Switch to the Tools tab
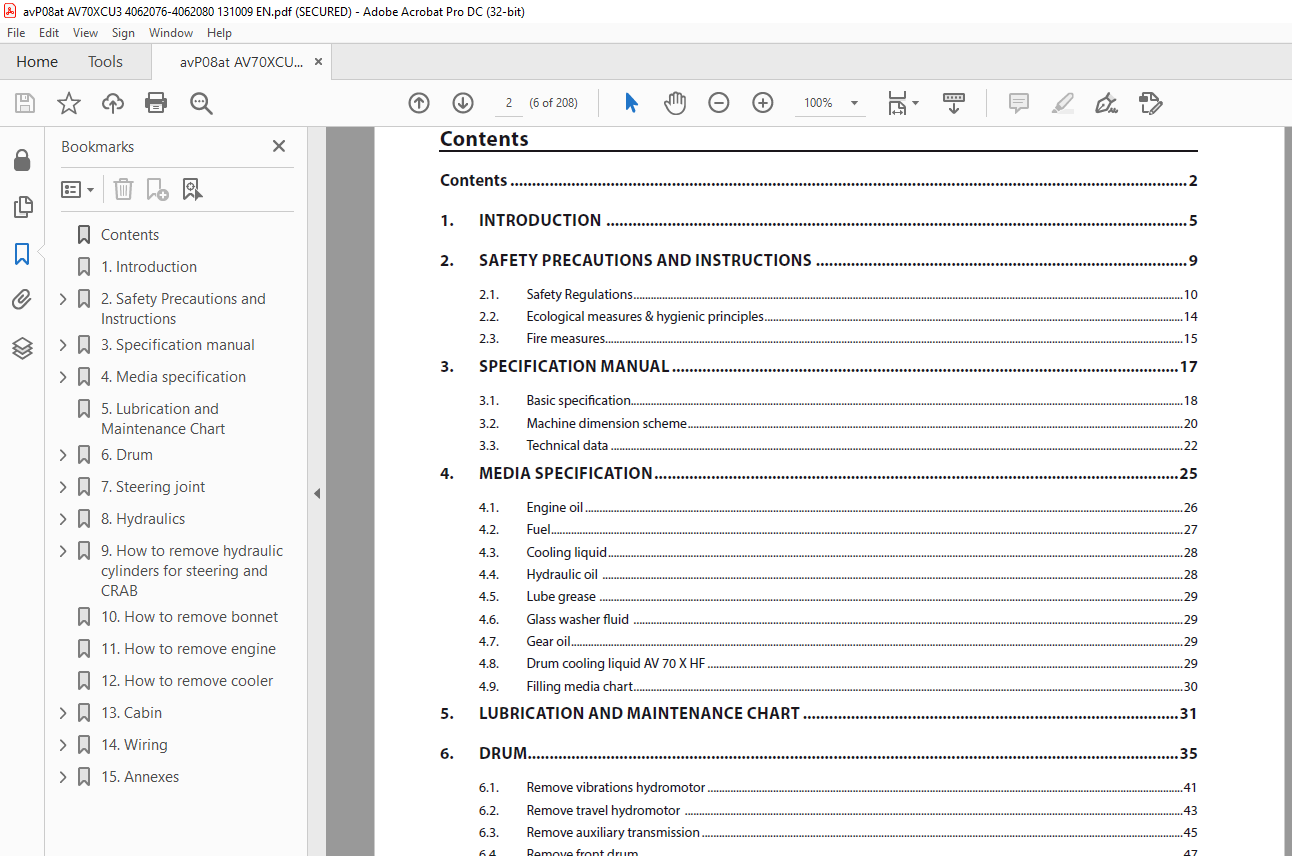The width and height of the screenshot is (1292, 856). (105, 62)
